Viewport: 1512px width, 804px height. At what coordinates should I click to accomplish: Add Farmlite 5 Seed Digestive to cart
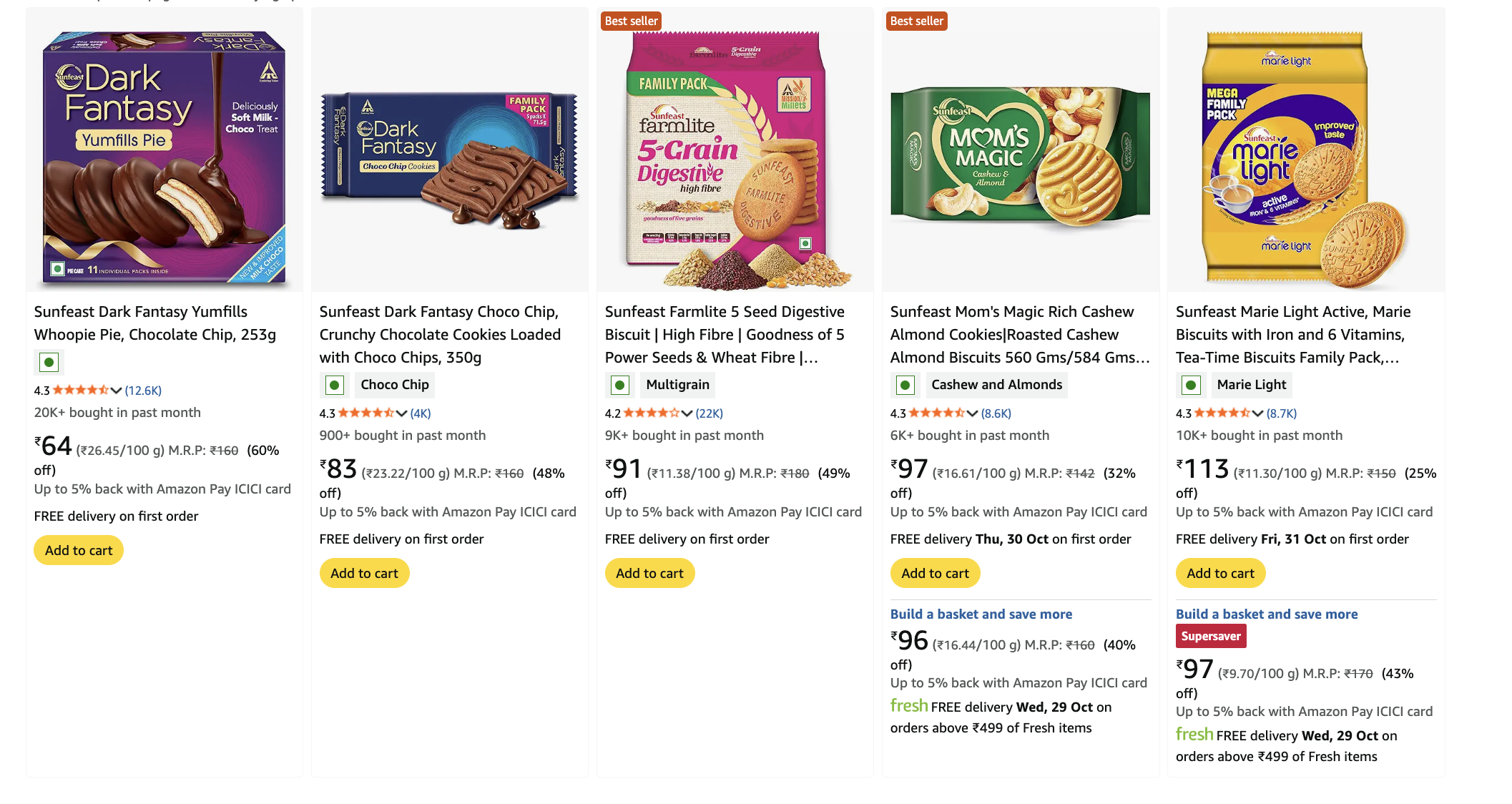pyautogui.click(x=649, y=574)
